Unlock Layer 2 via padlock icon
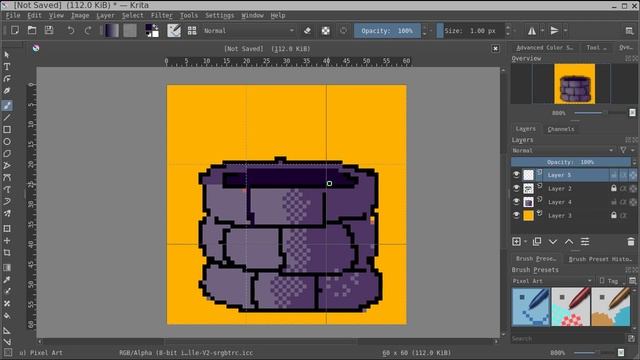 613,188
